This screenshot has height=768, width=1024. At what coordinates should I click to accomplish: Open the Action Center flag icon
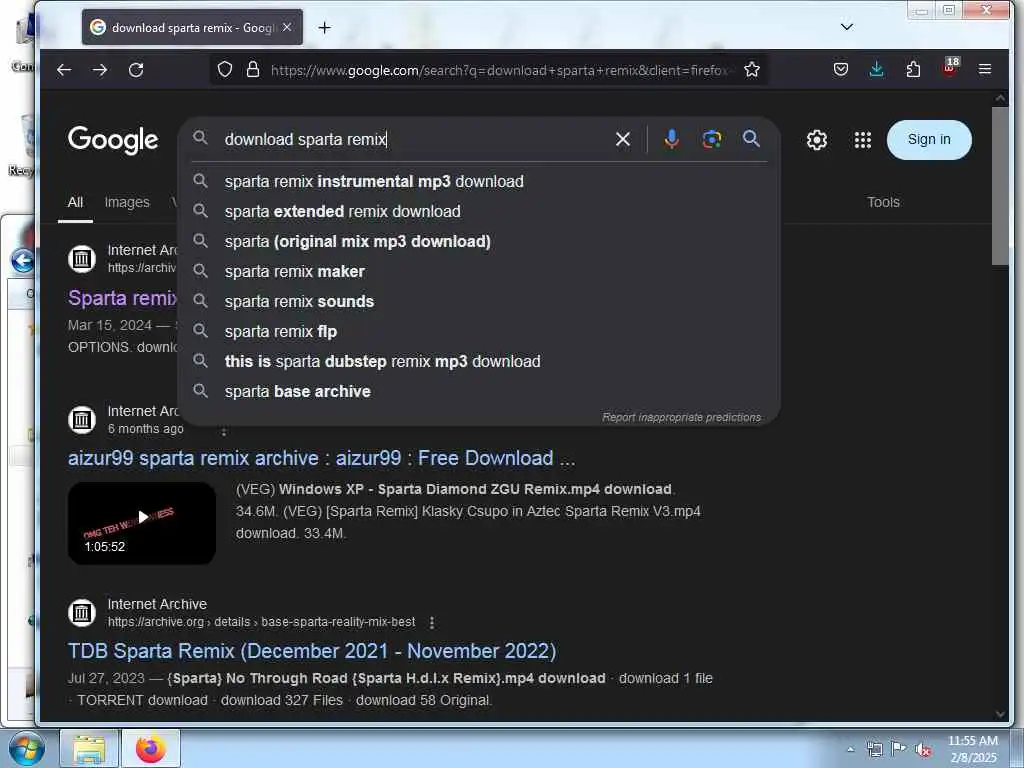pos(899,749)
